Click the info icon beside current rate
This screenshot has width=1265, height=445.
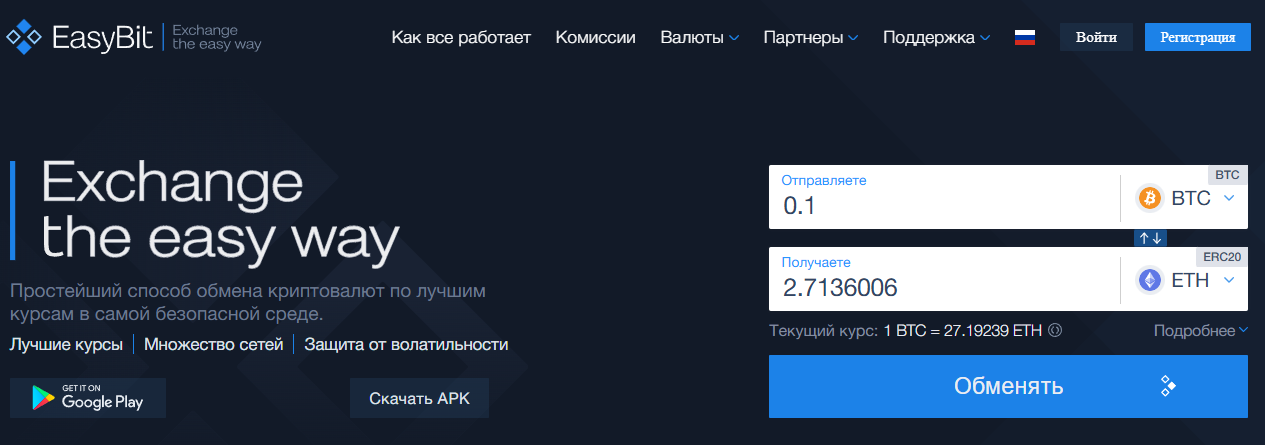coord(1055,331)
